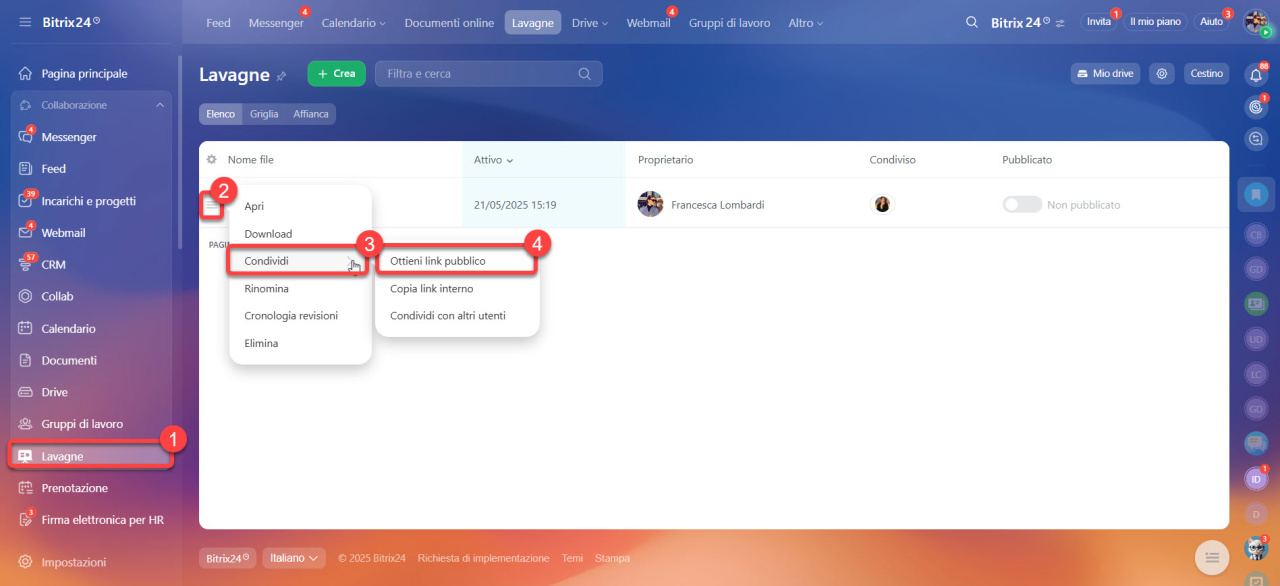
Task: Open Gruppi di lavoro in sidebar
Action: pos(82,424)
